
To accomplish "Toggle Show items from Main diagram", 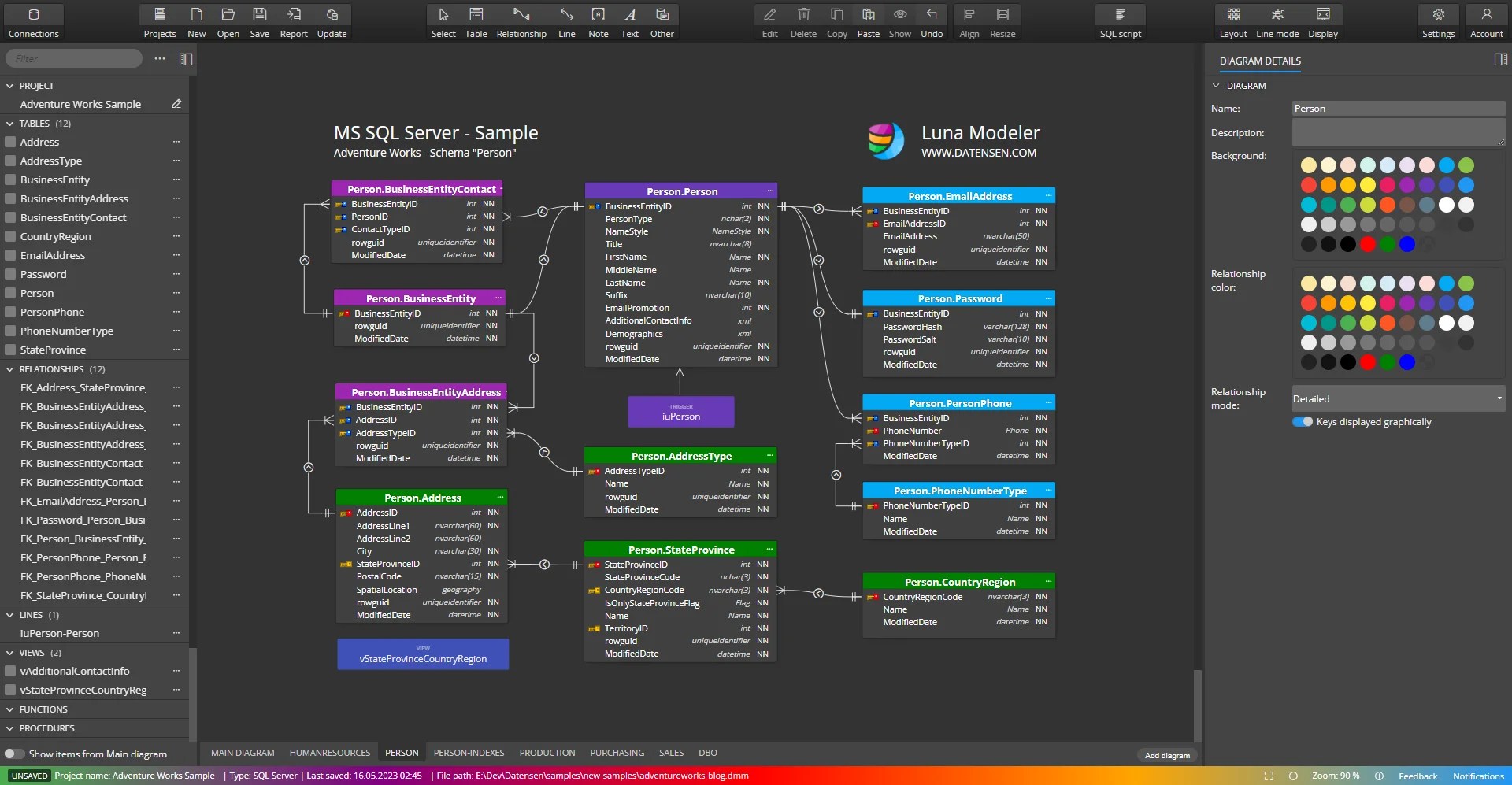I will (x=13, y=754).
